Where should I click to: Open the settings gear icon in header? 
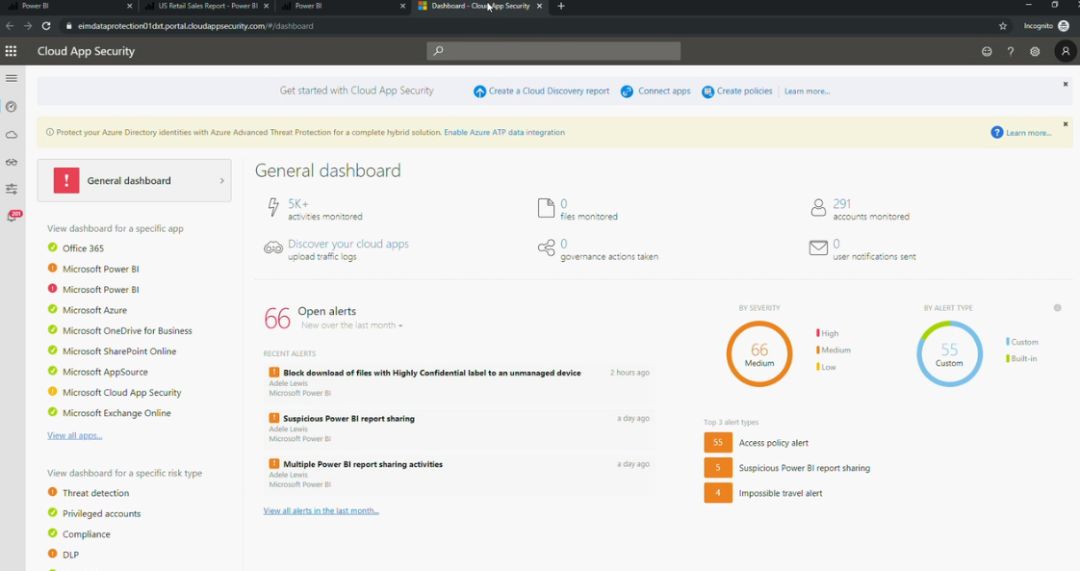pos(1035,52)
